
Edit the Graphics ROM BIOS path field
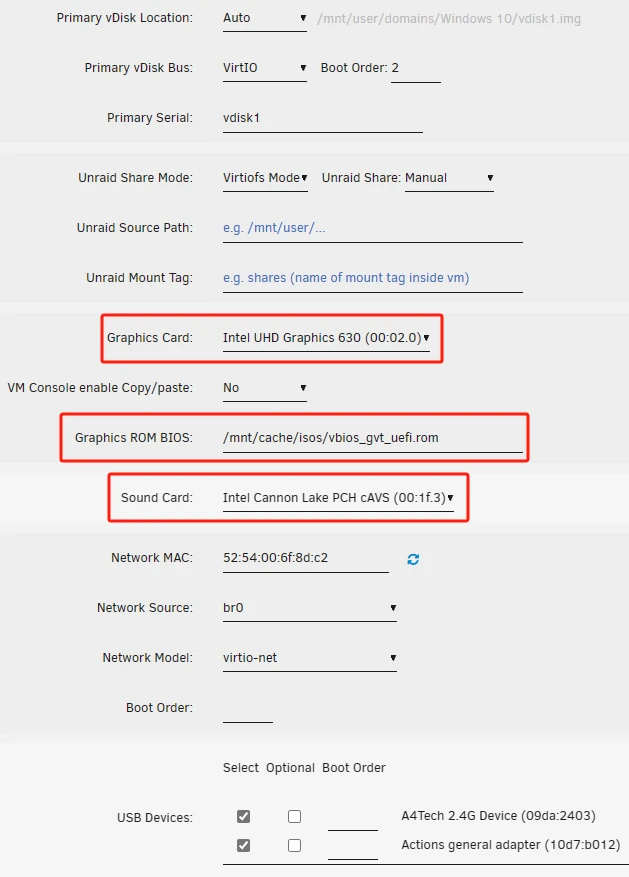coord(372,438)
